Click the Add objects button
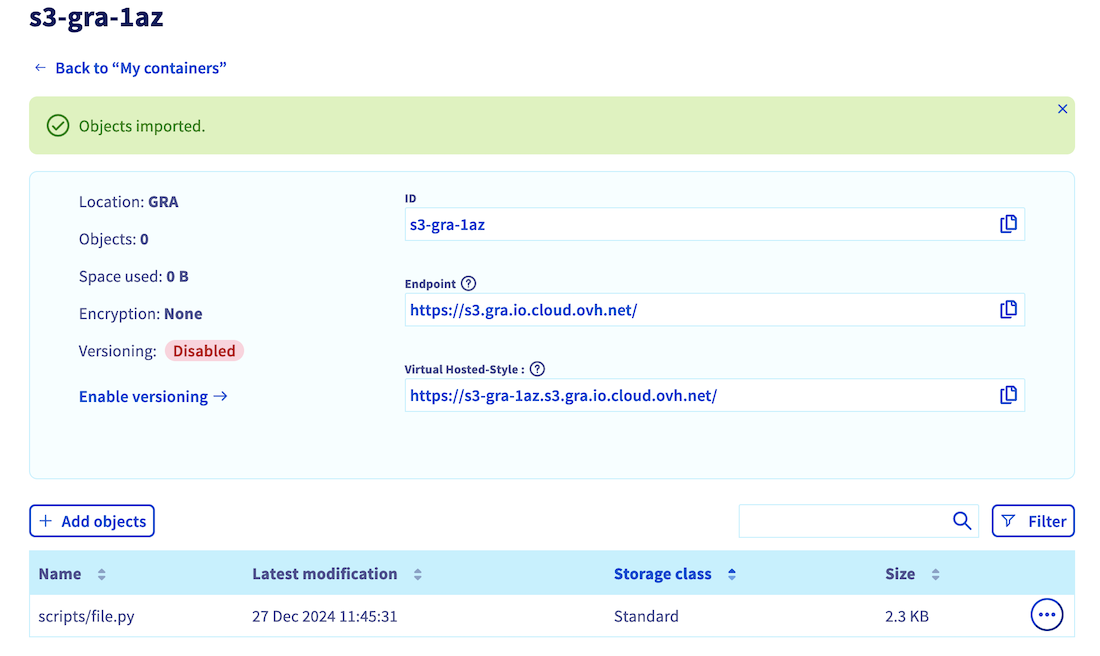Screen dimensions: 1100x656 92,521
